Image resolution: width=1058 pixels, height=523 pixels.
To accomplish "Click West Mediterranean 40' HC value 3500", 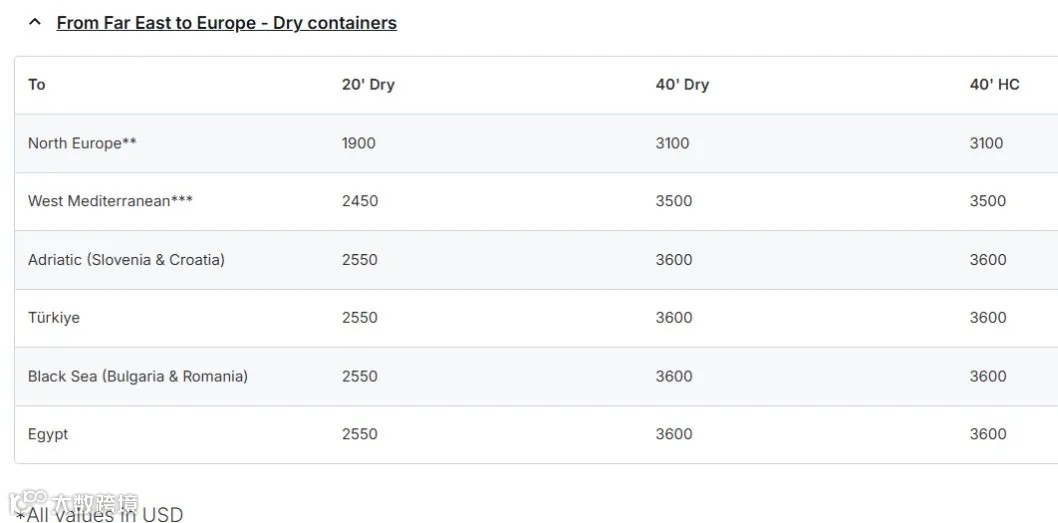I will 987,201.
